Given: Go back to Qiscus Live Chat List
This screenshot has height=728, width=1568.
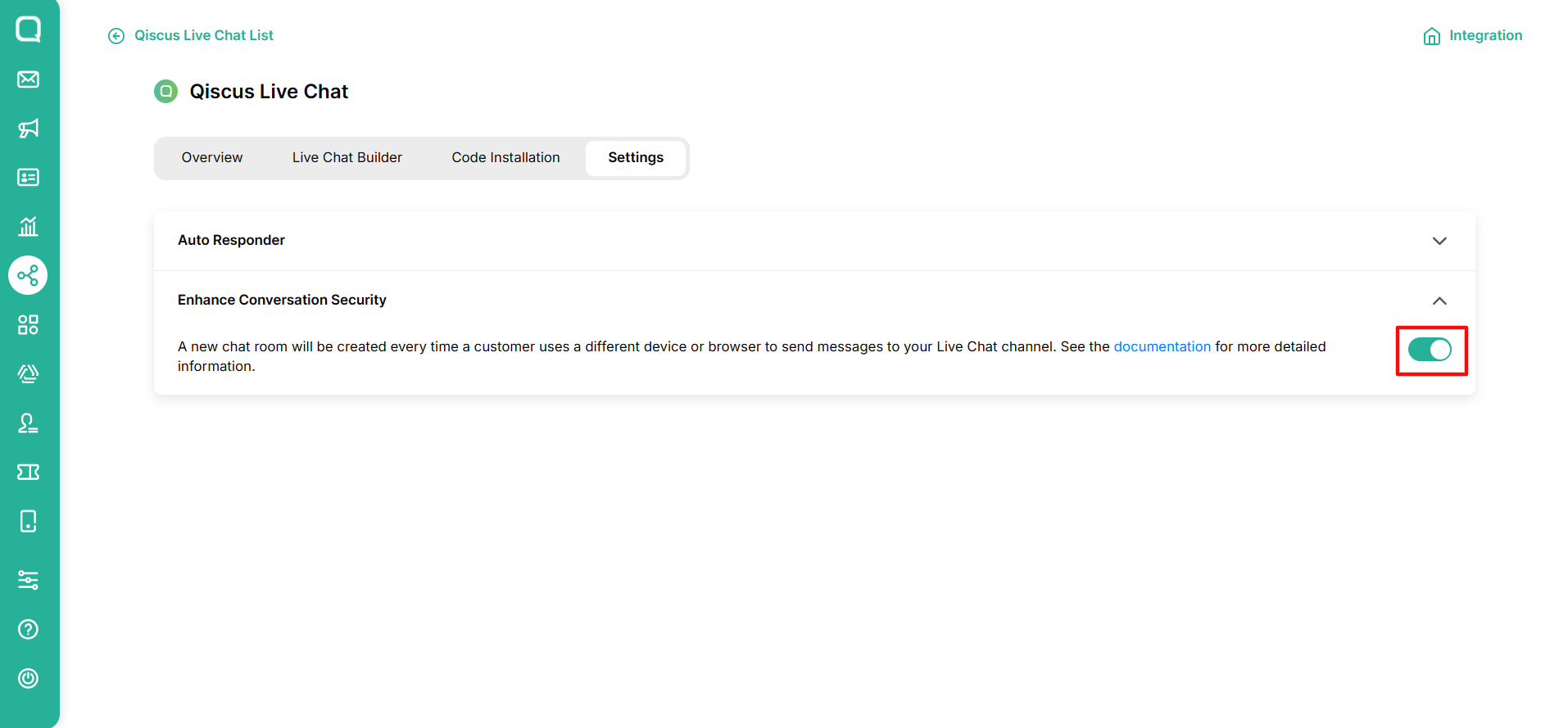Looking at the screenshot, I should click(x=204, y=36).
